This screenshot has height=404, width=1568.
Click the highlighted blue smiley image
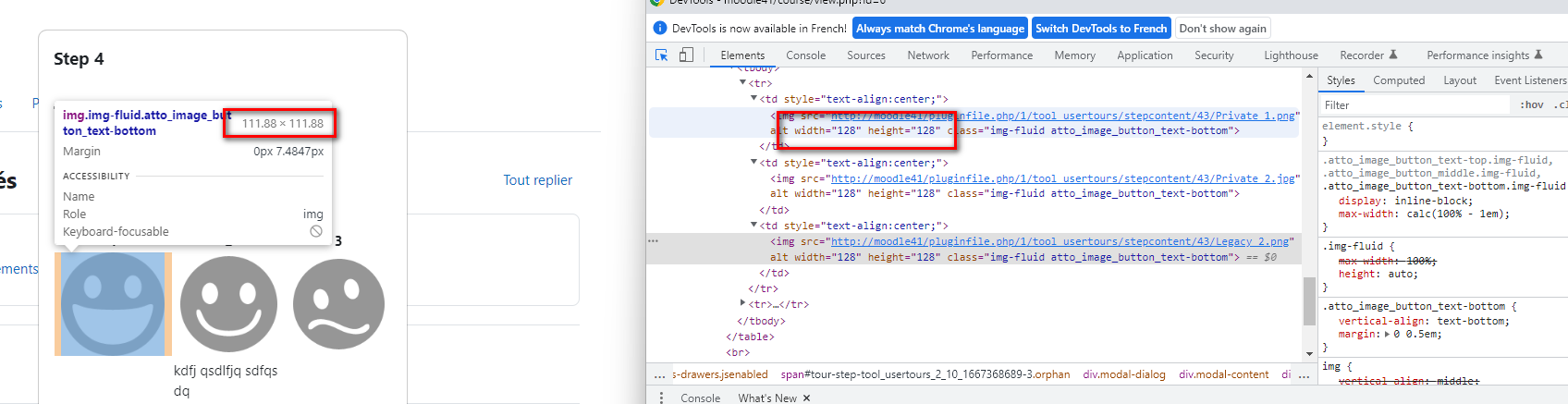pyautogui.click(x=113, y=304)
